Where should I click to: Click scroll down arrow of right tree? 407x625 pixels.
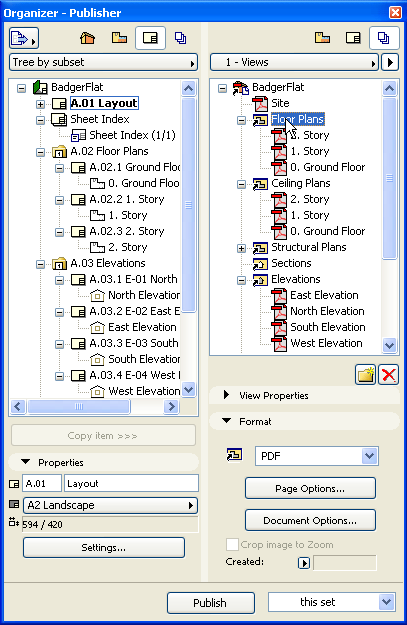click(389, 345)
